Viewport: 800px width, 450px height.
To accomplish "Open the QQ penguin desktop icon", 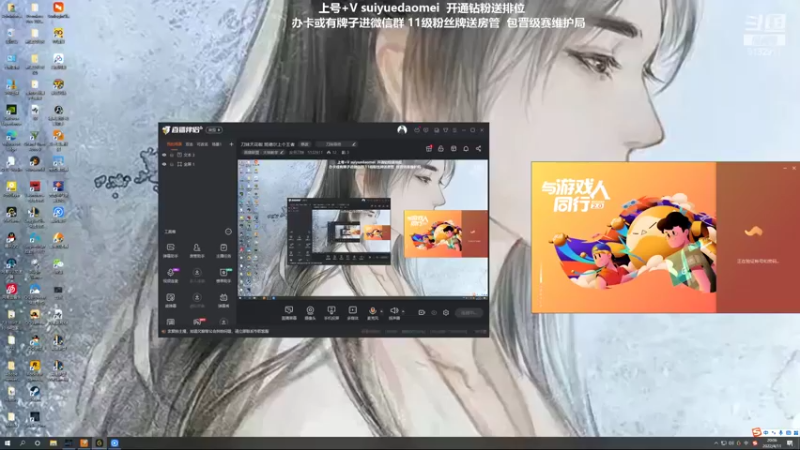I will (x=11, y=241).
